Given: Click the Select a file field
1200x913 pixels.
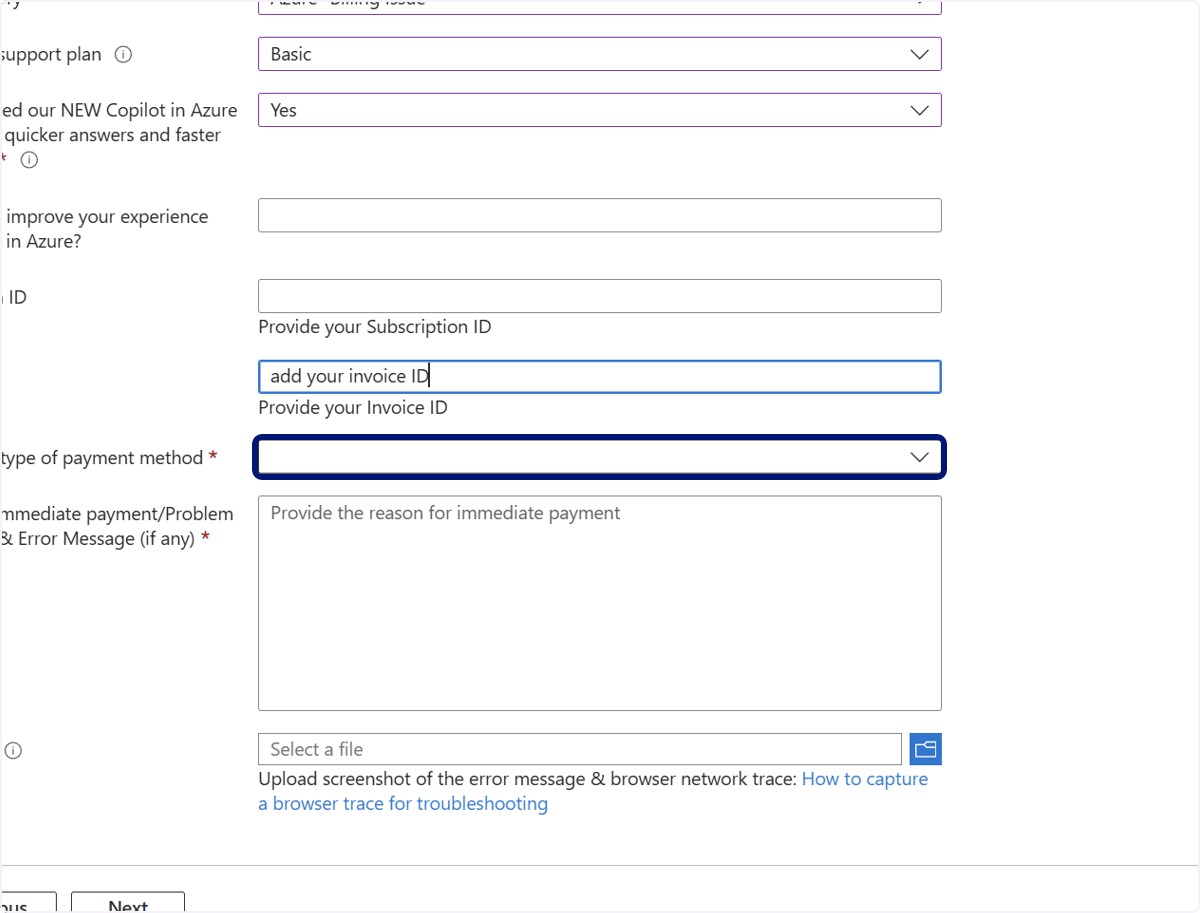Looking at the screenshot, I should pos(580,749).
